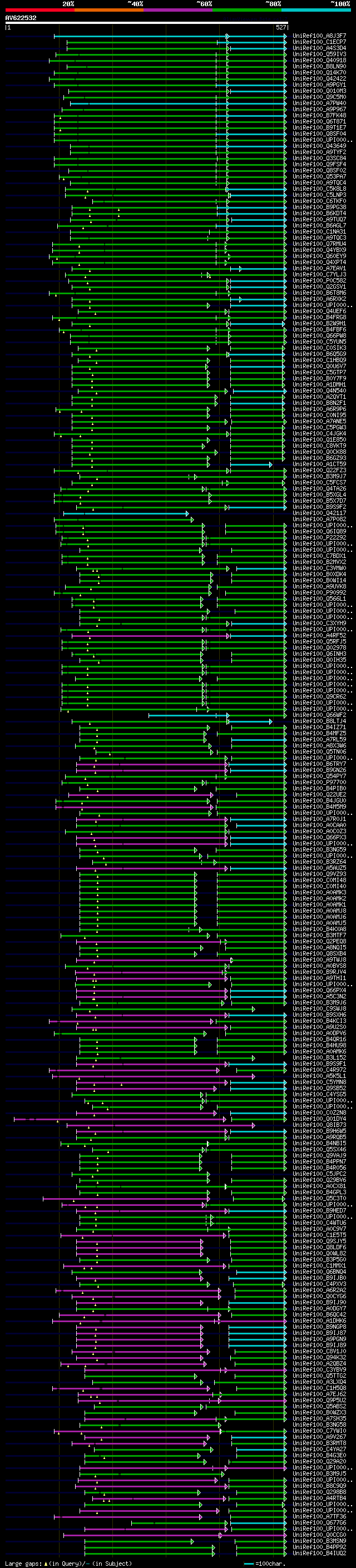The height and width of the screenshot is (1568, 356).
Task: Select UniRef100_C1HBQ9 entry
Action: (319, 360)
